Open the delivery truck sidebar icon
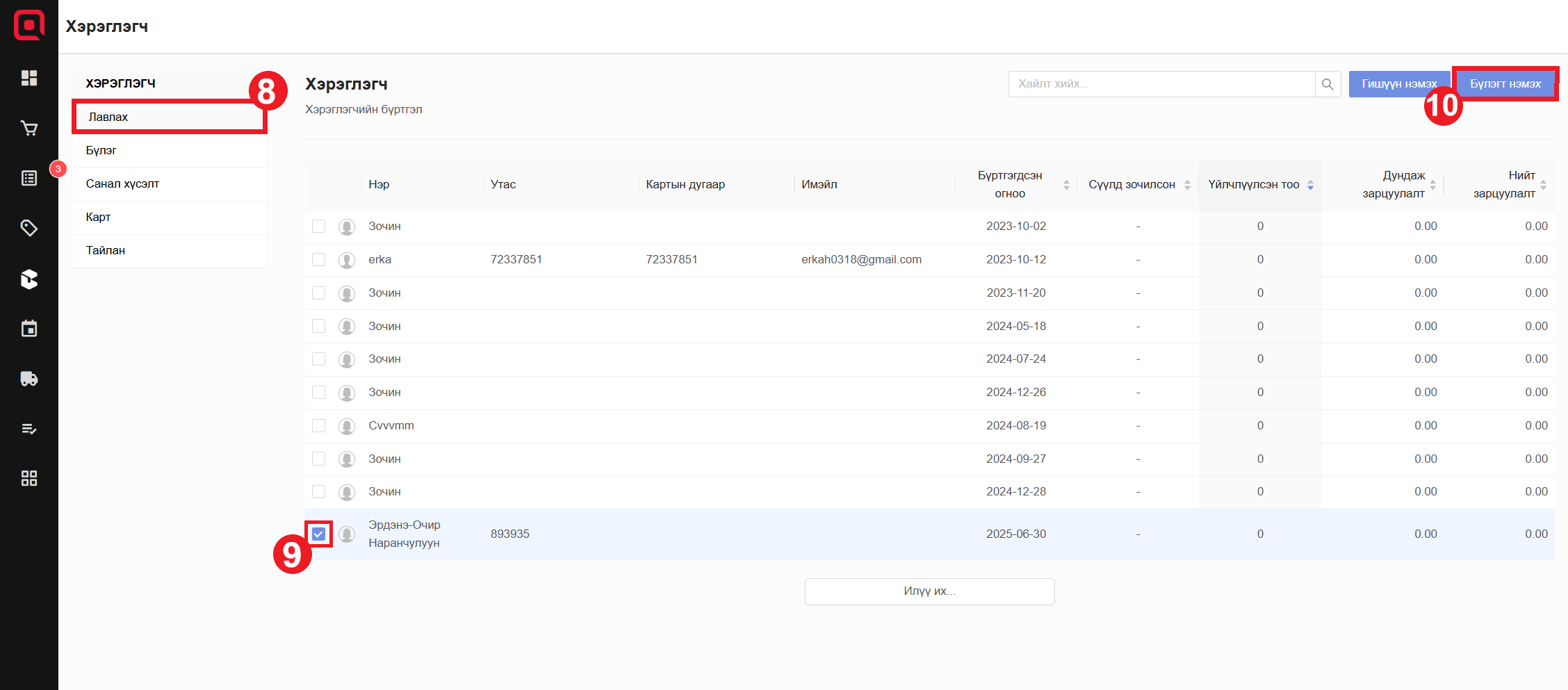This screenshot has height=690, width=1568. click(29, 379)
